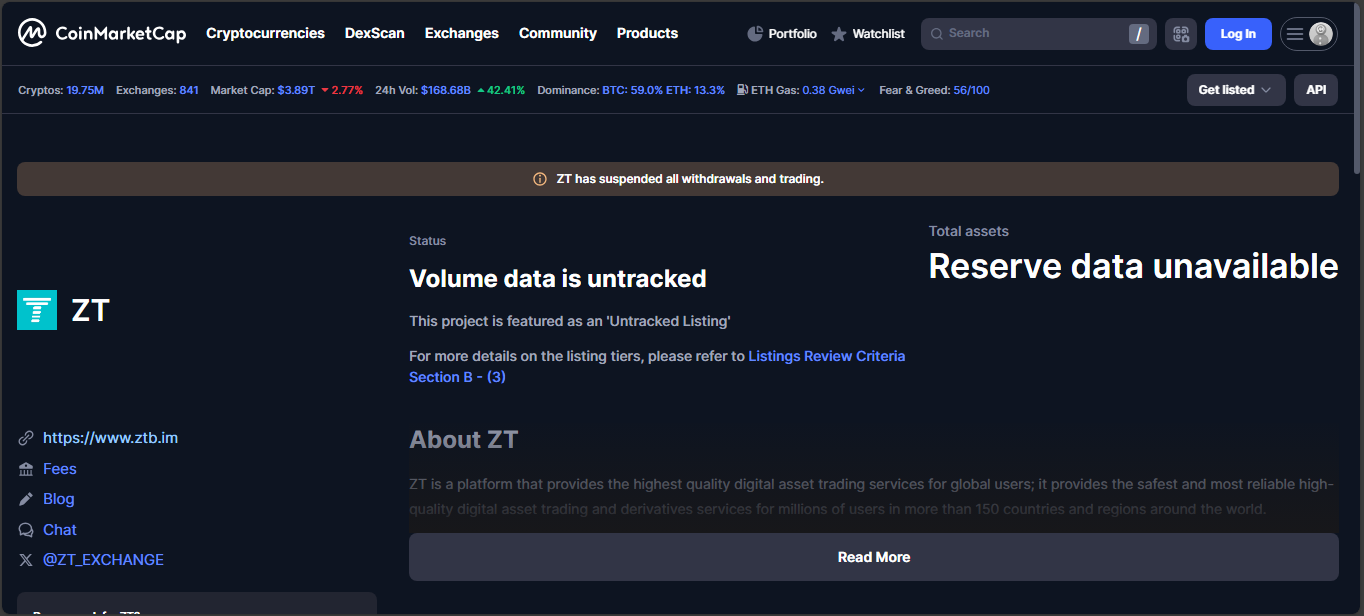
Task: Click the chat bubble icon
Action: [x=26, y=530]
